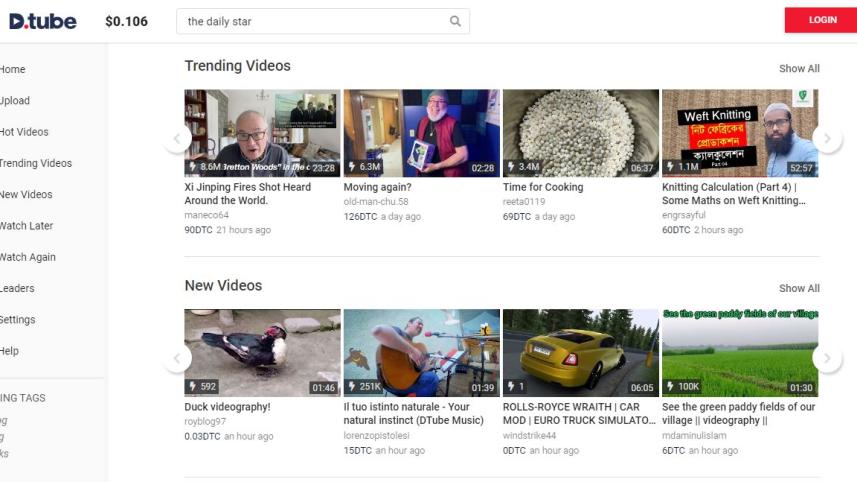
Task: Click the Knitting Calculation video title
Action: (x=733, y=194)
